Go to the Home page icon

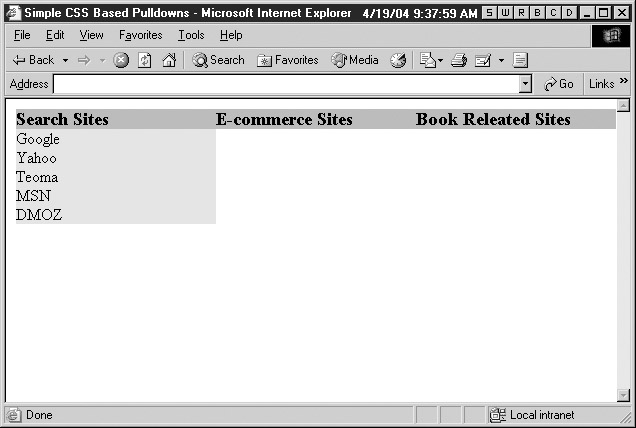tap(169, 60)
